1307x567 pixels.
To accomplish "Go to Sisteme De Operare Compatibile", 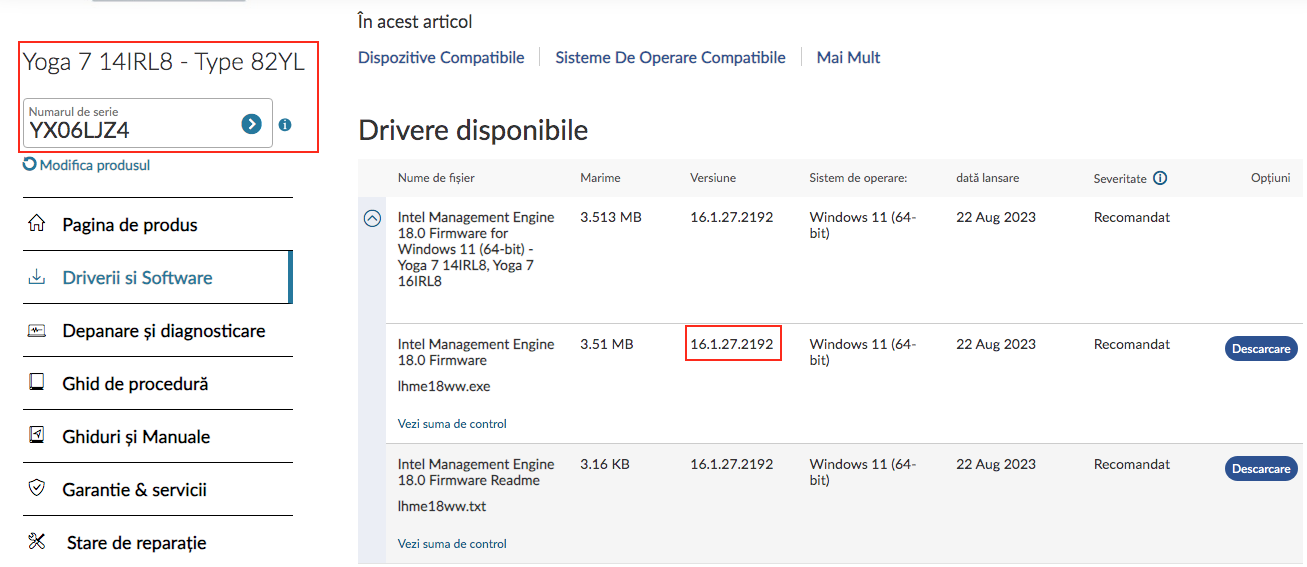I will pos(670,58).
